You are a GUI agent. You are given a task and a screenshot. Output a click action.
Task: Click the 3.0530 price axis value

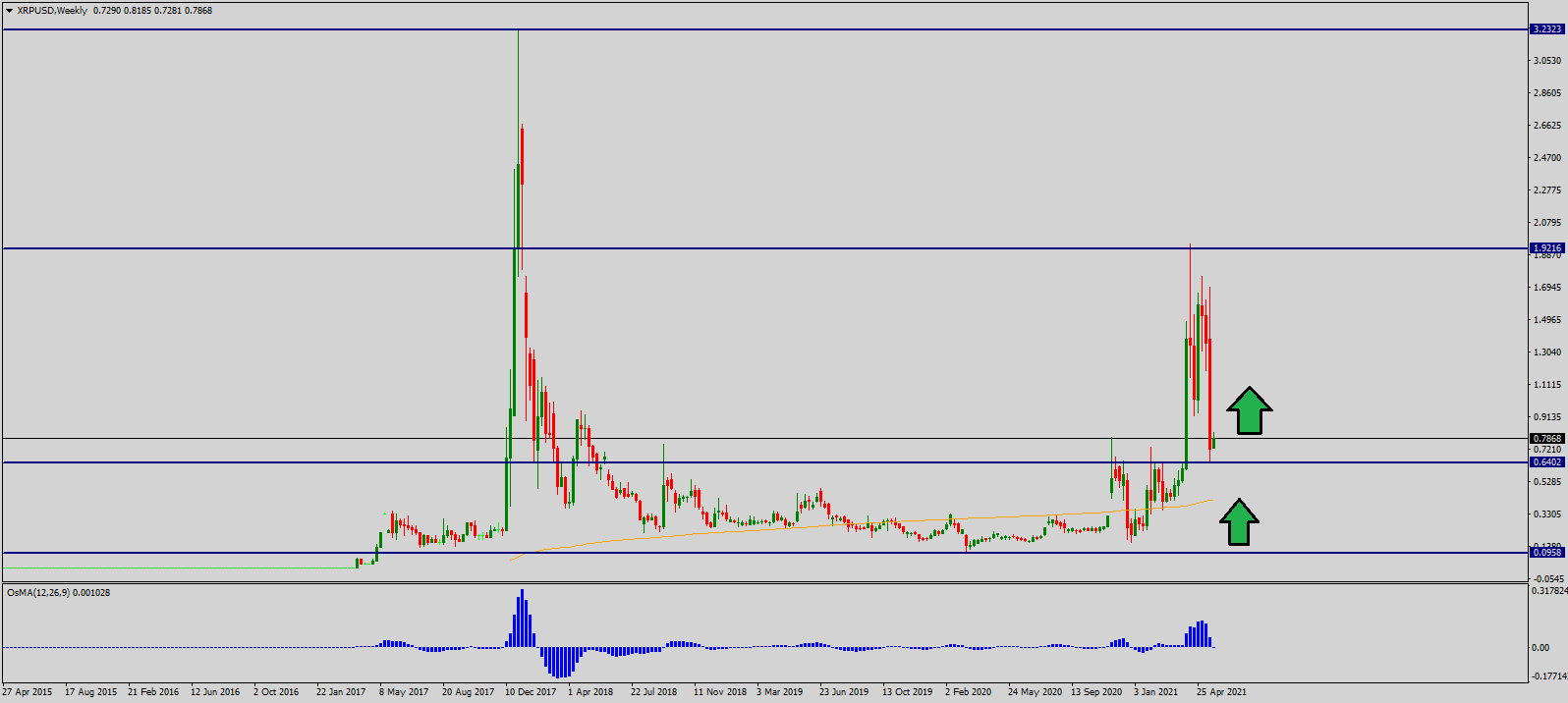1547,61
